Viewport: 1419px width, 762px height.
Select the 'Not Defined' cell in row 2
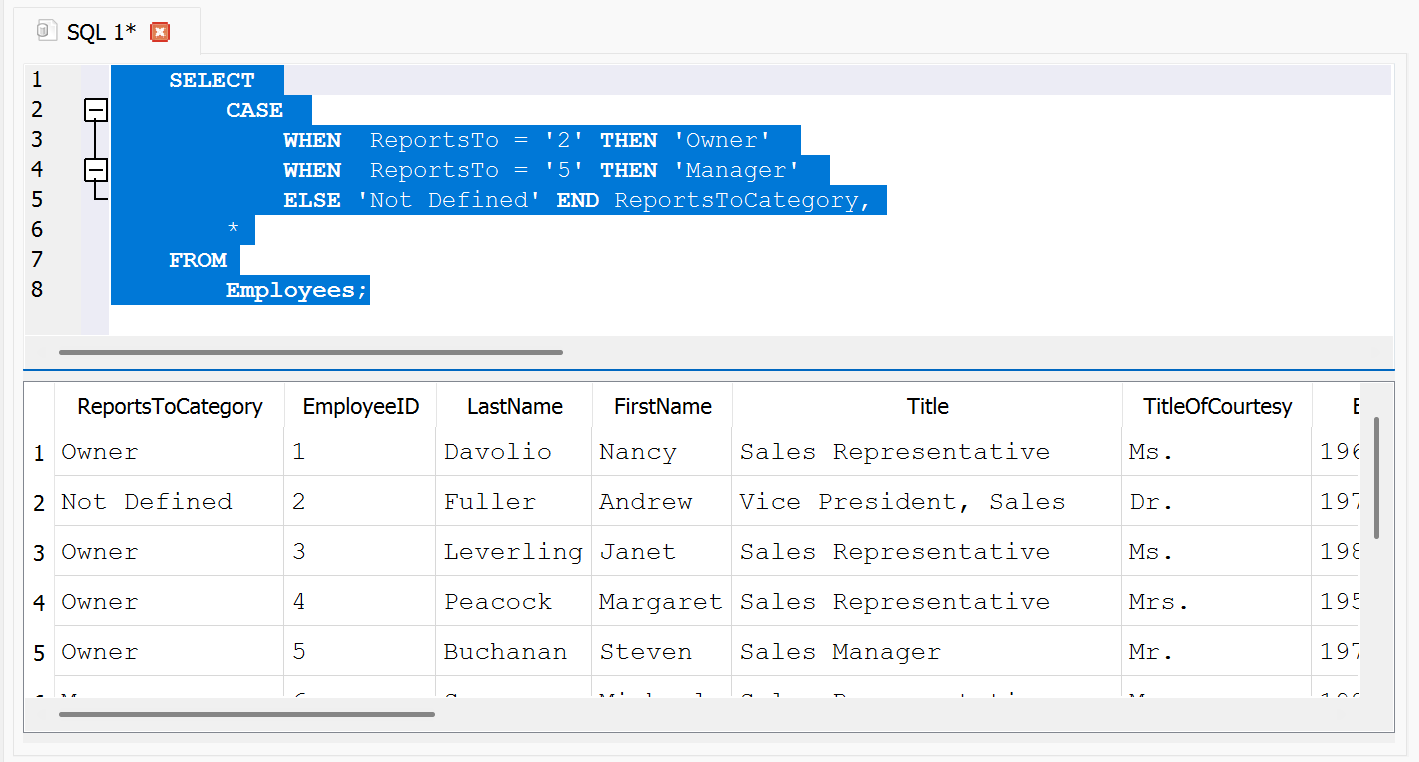[x=147, y=501]
